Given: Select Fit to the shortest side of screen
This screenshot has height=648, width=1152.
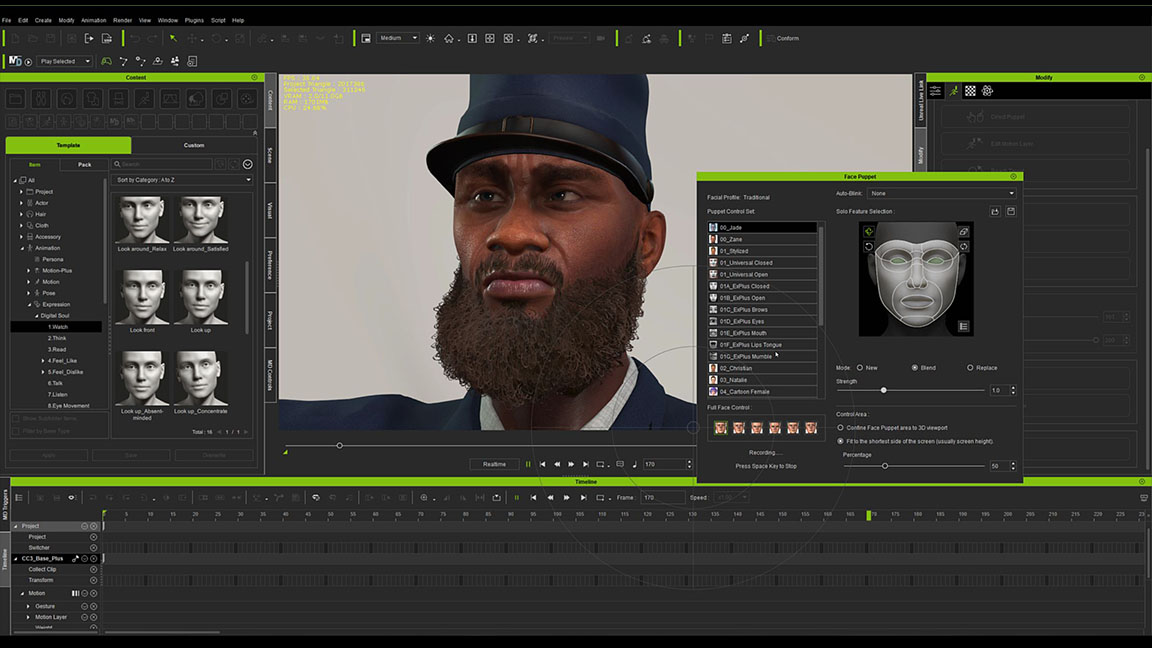Looking at the screenshot, I should 840,442.
